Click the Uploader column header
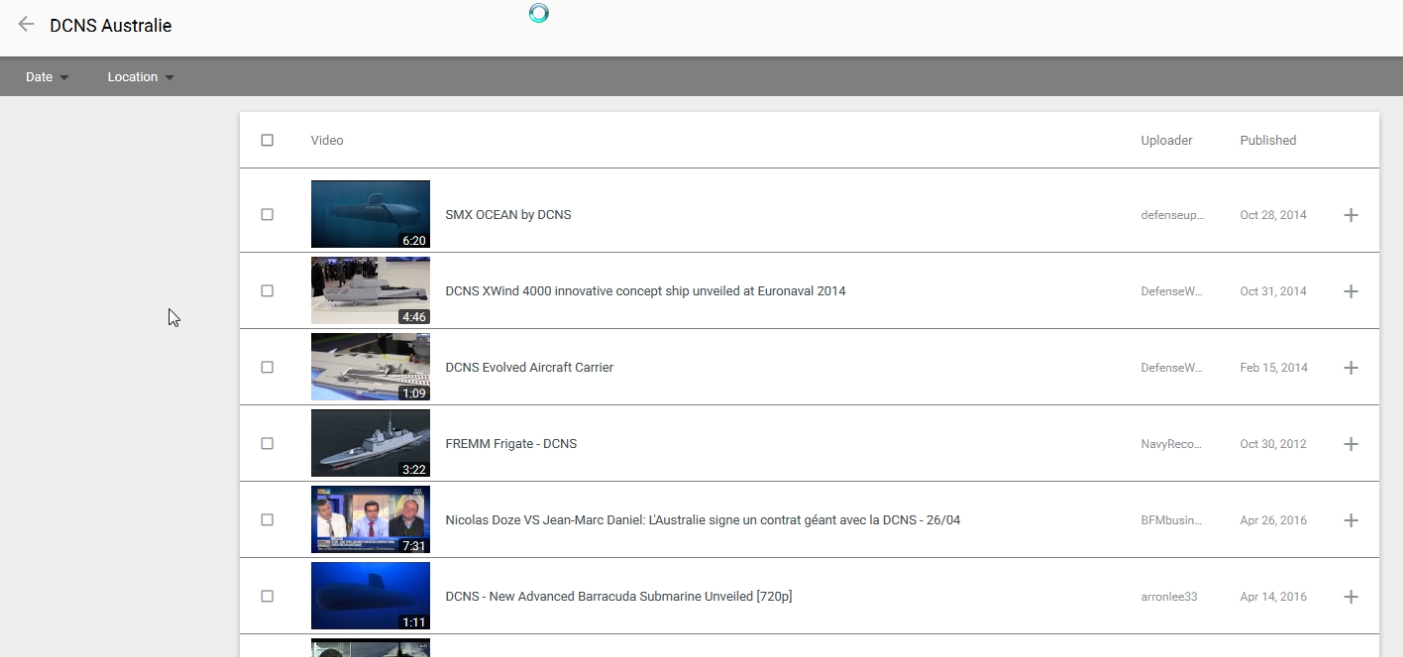 pyautogui.click(x=1166, y=140)
